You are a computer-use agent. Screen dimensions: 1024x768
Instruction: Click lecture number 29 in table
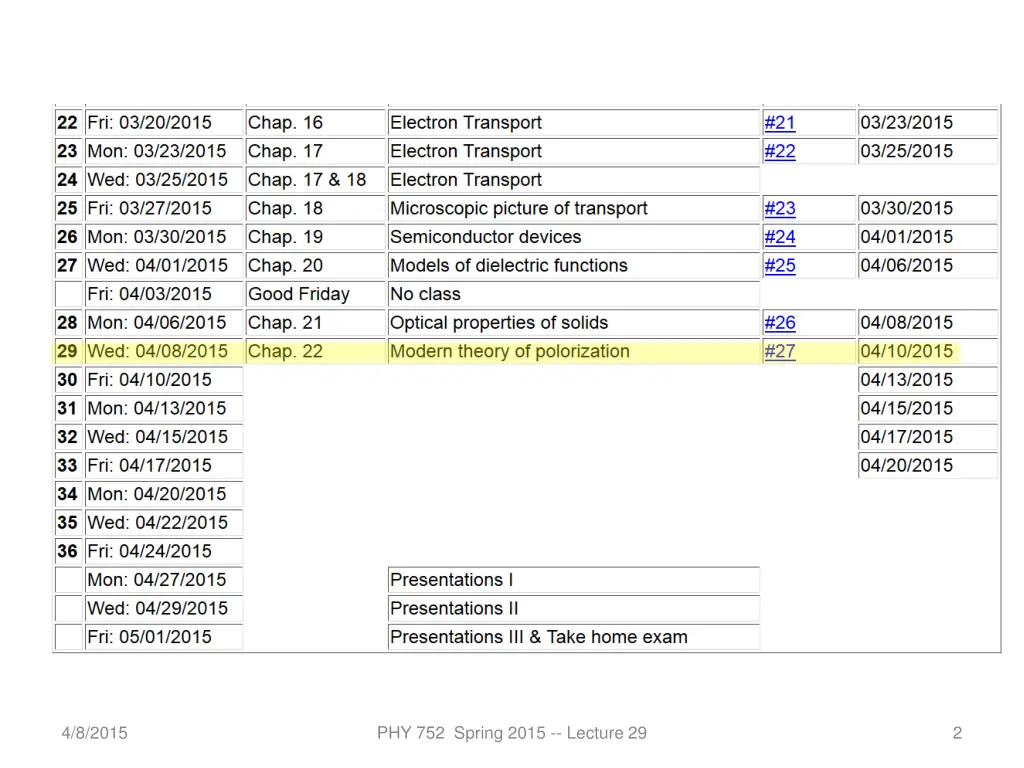(x=67, y=352)
